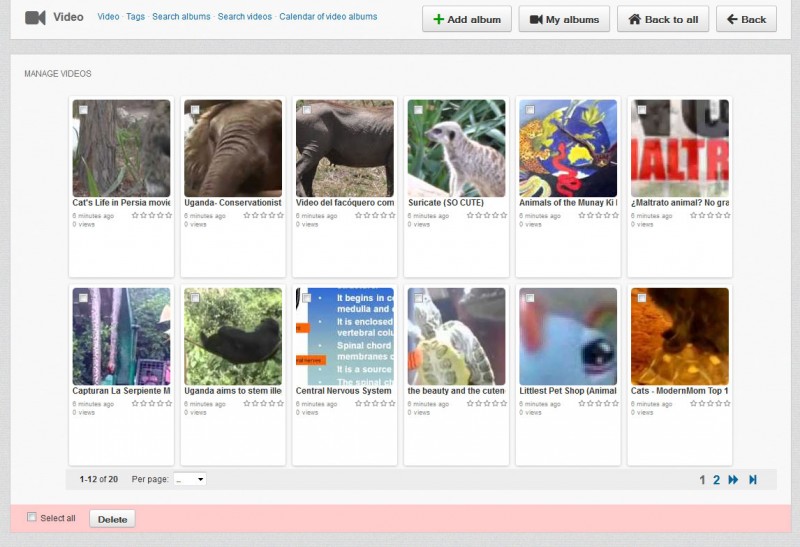Jump to last page using end-arrow icon
This screenshot has width=800, height=547.
coord(753,480)
